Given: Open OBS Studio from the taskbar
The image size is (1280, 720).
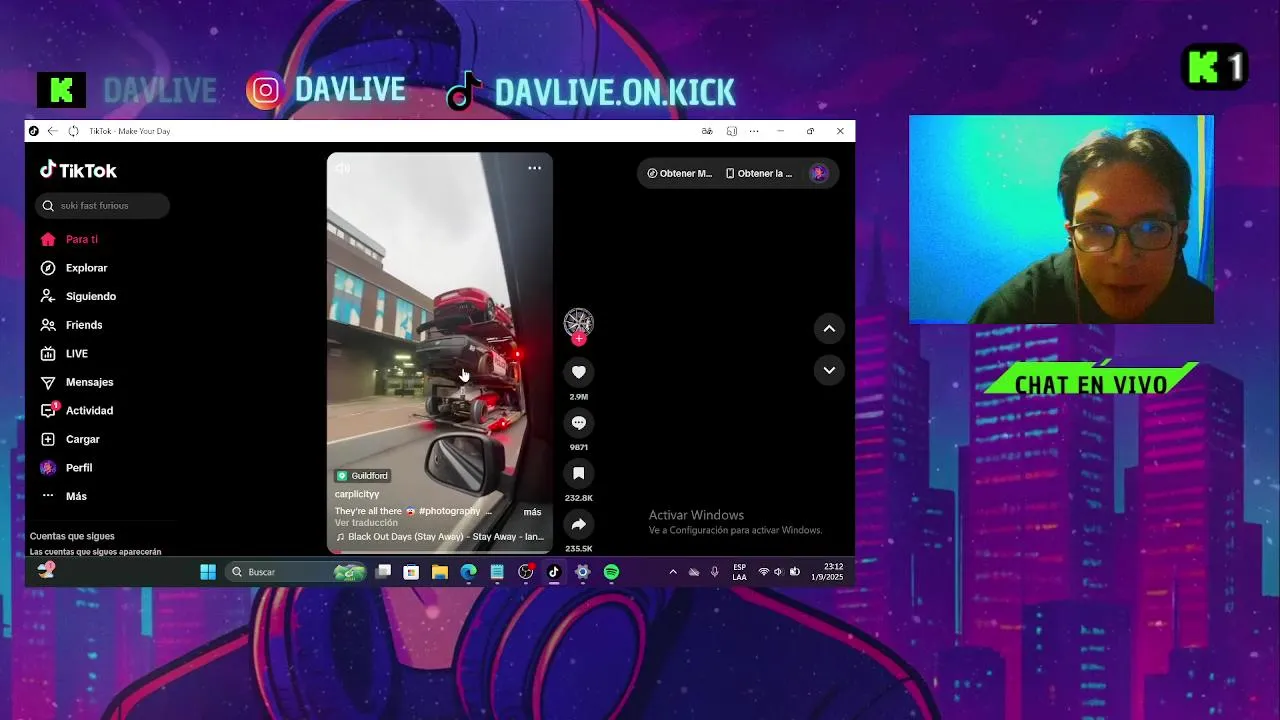Looking at the screenshot, I should coord(526,572).
